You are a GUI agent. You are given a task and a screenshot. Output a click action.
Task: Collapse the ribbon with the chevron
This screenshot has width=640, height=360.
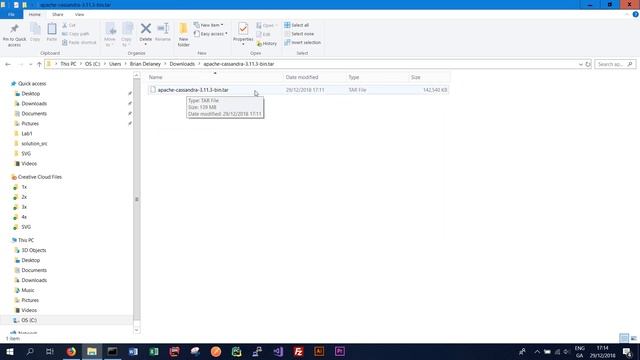[x=627, y=14]
